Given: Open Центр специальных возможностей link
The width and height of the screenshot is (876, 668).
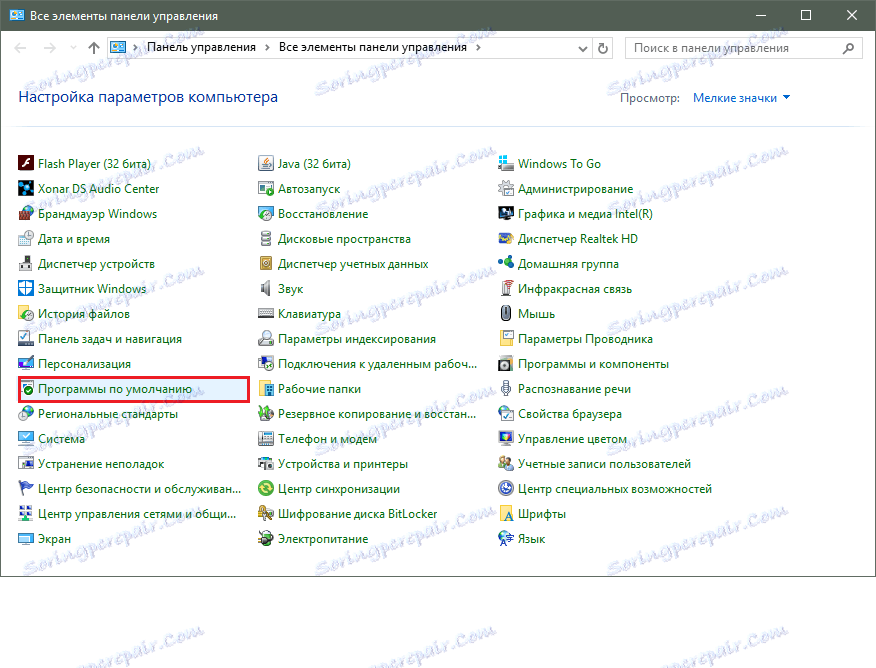Looking at the screenshot, I should 615,489.
